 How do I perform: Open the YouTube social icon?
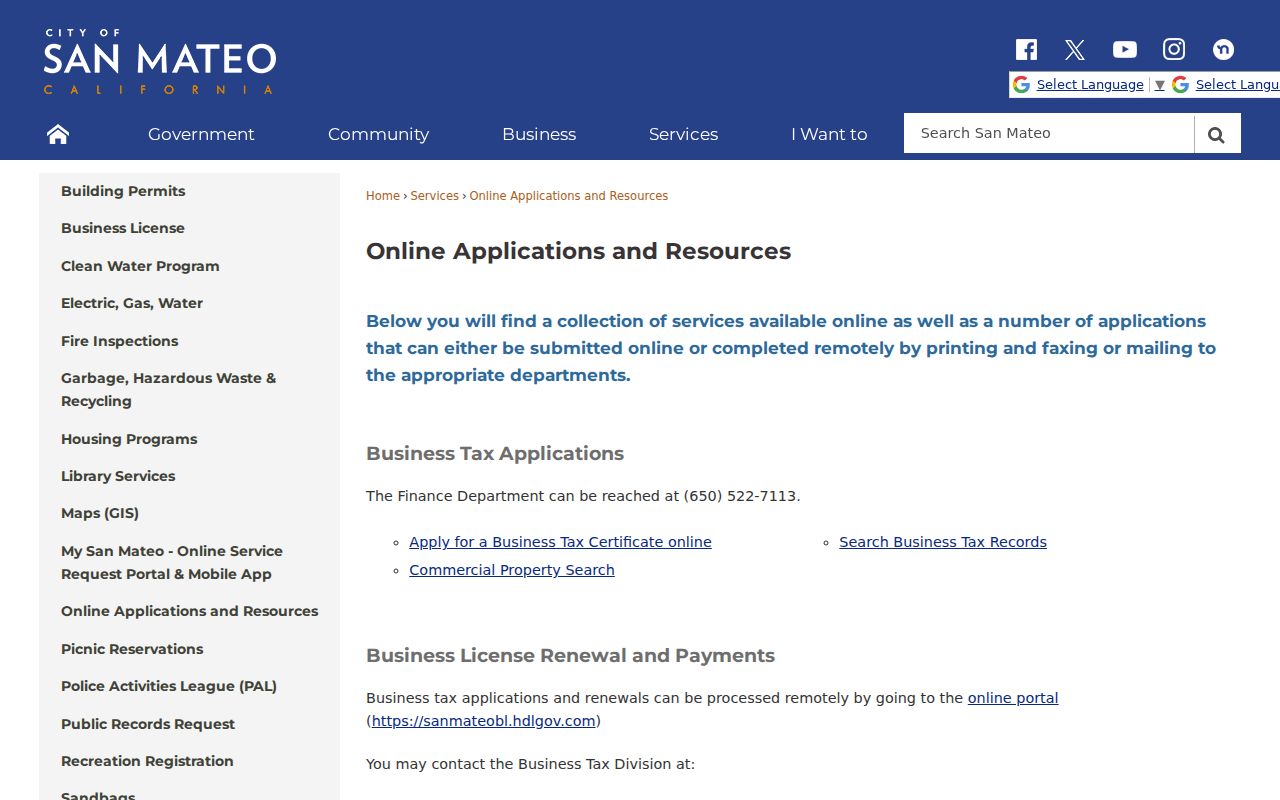point(1125,50)
